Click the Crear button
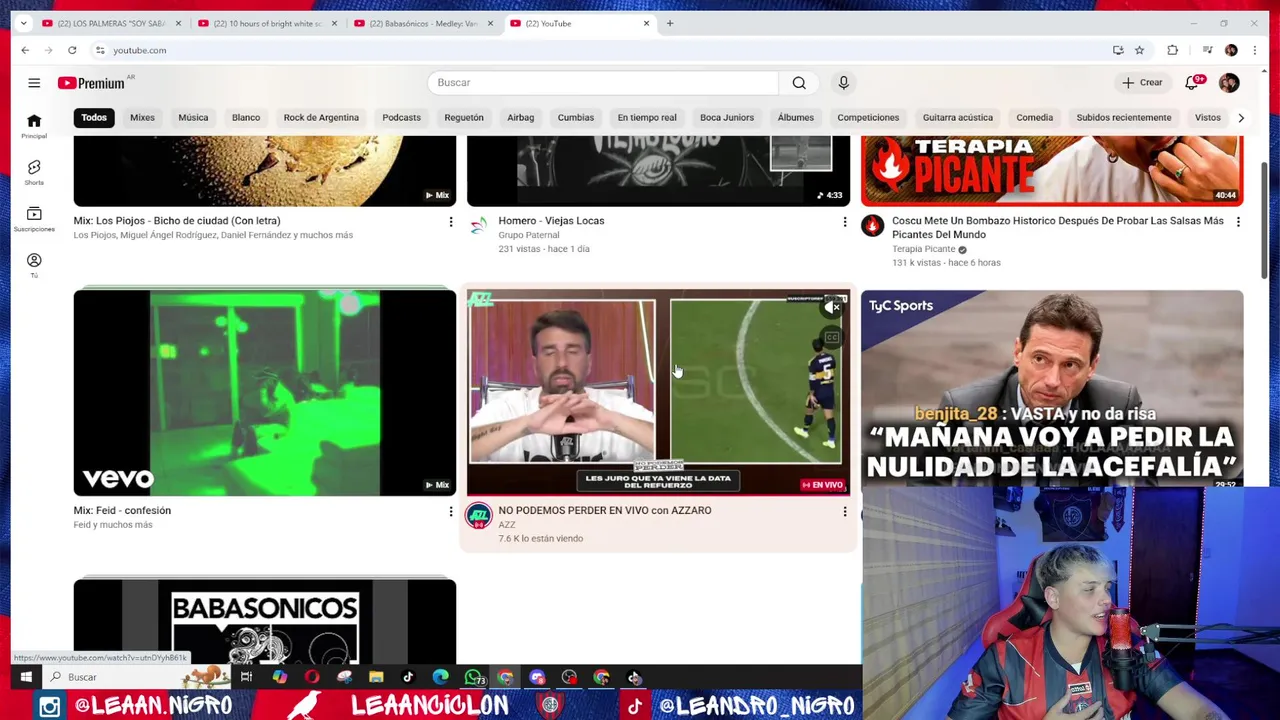This screenshot has width=1280, height=720. pos(1142,83)
